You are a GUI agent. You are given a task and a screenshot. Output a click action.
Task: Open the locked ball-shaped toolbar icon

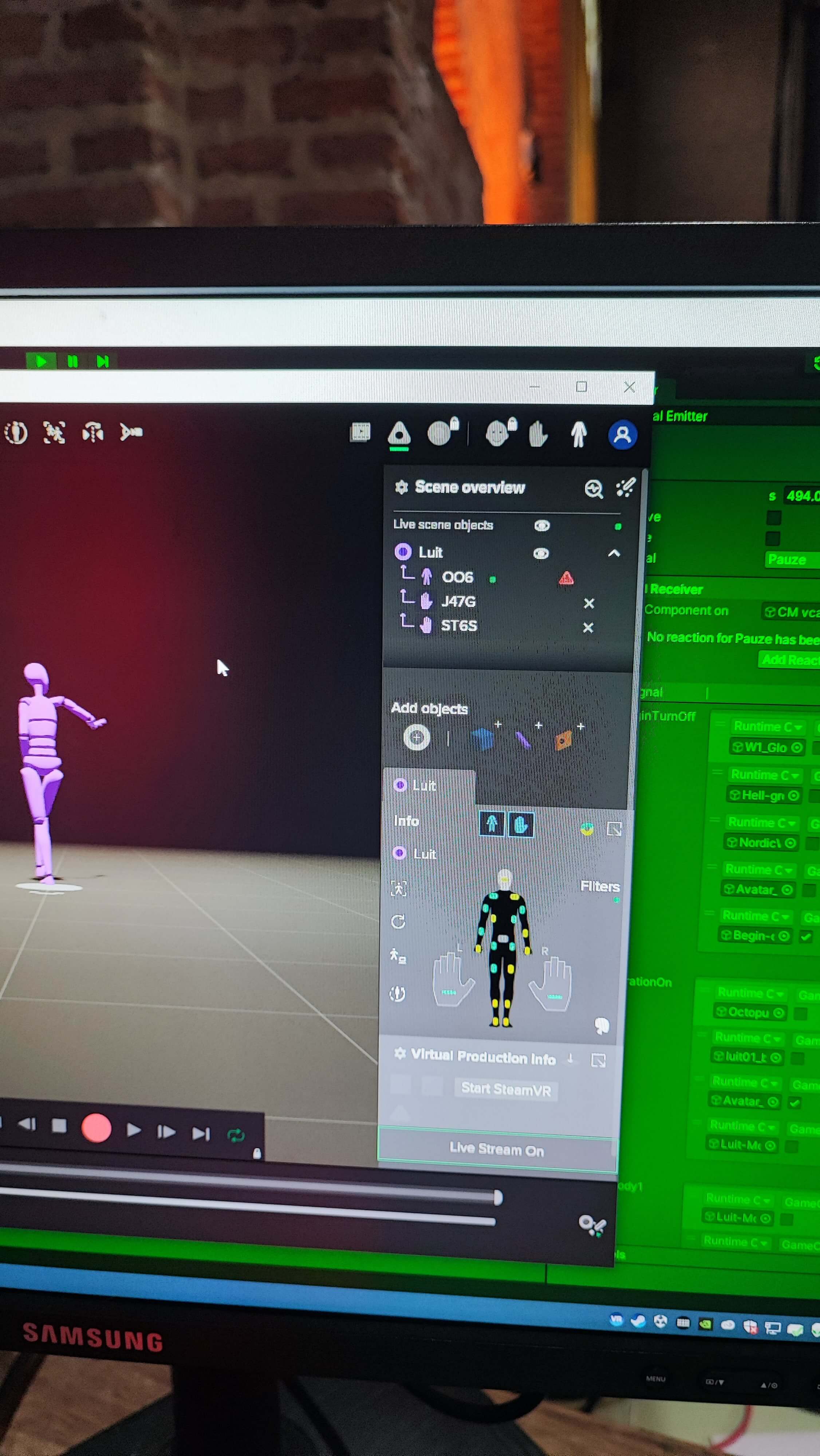click(443, 432)
